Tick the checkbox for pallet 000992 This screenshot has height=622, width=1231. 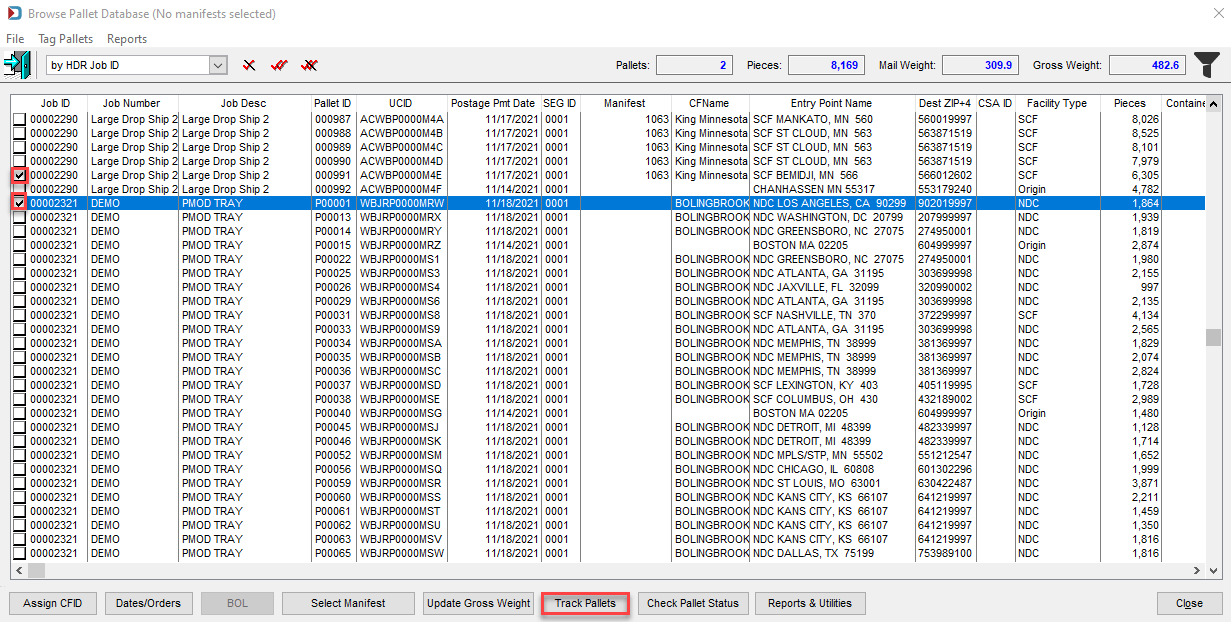20,189
